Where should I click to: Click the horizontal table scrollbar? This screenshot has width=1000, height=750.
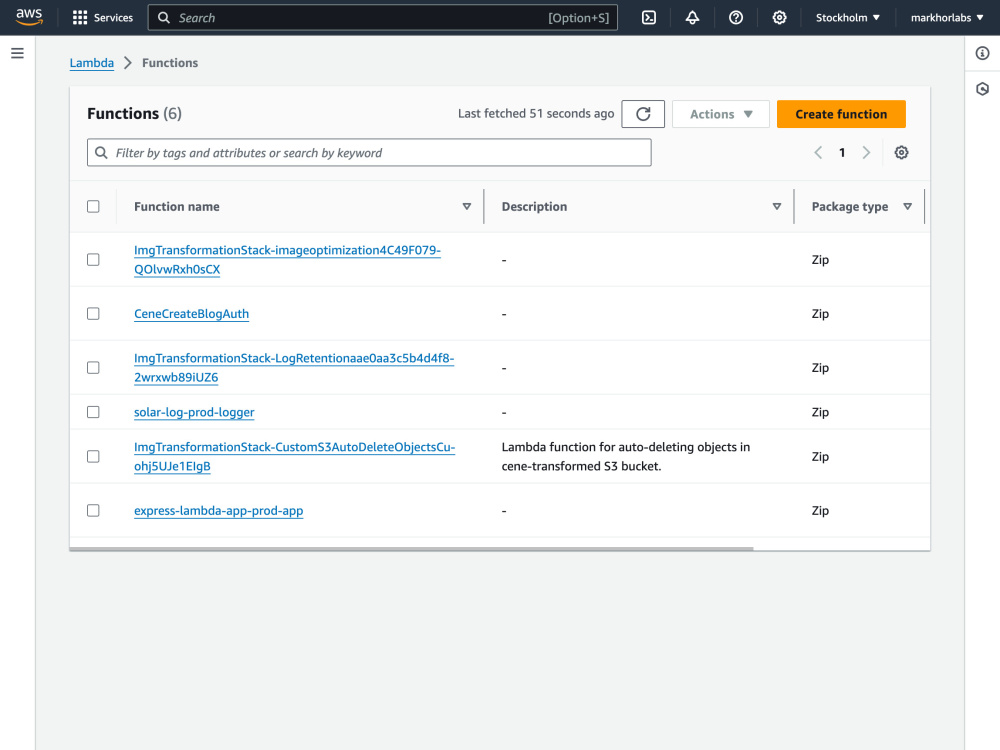click(x=411, y=548)
